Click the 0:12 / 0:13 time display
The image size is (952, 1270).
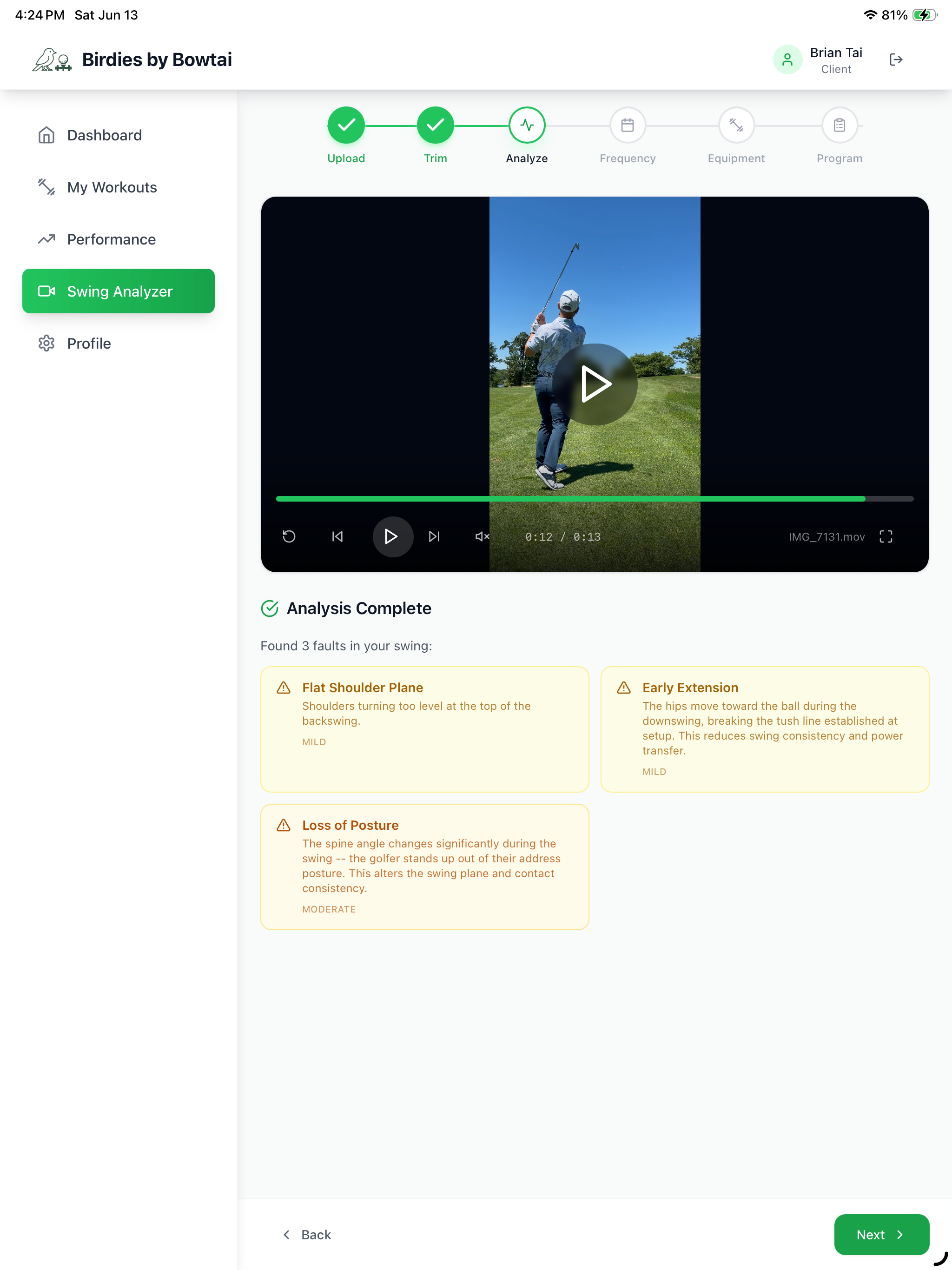pyautogui.click(x=563, y=537)
